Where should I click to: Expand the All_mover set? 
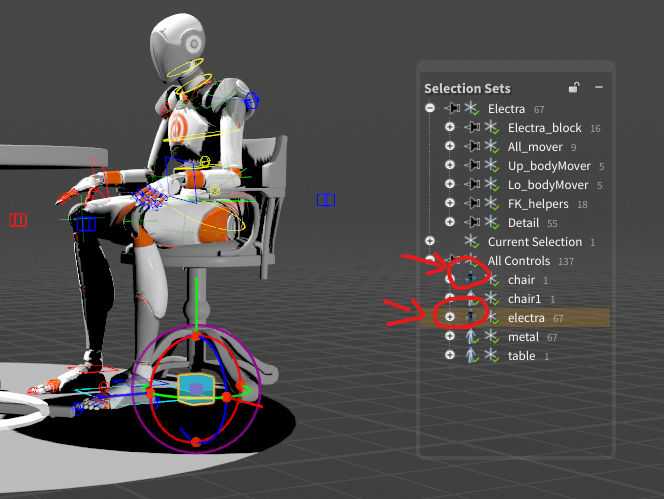point(450,146)
